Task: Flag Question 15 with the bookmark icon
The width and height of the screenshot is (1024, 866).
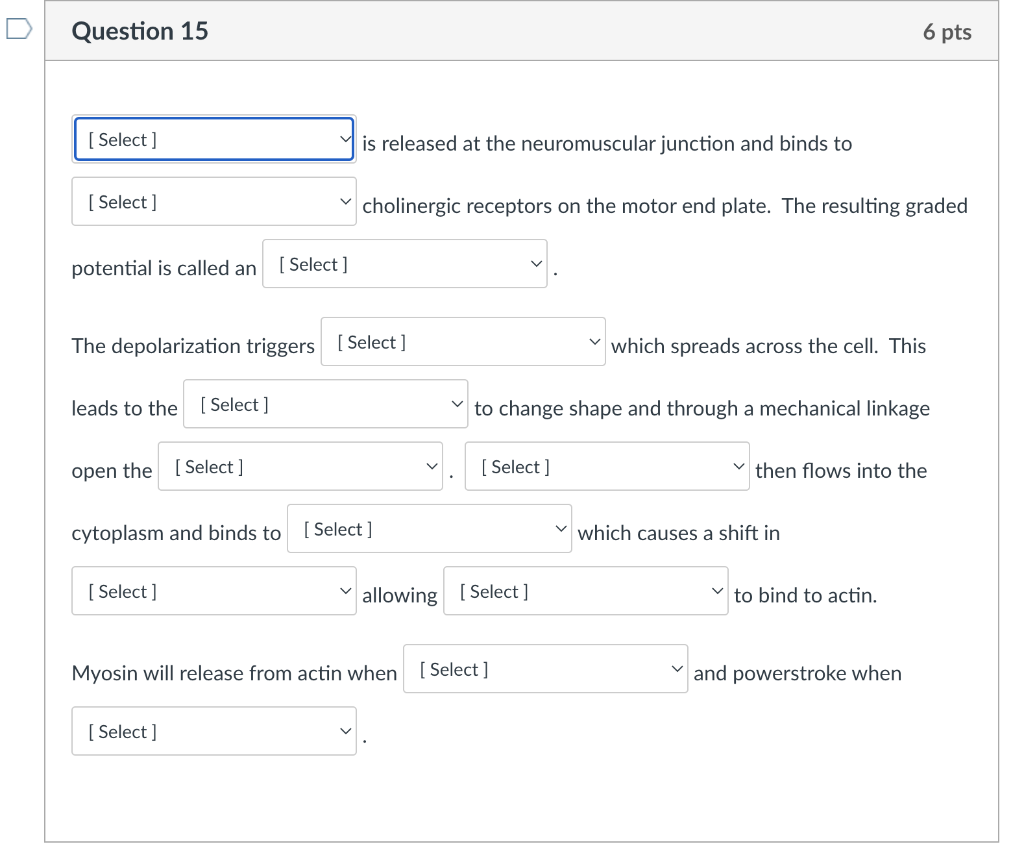Action: (x=19, y=31)
